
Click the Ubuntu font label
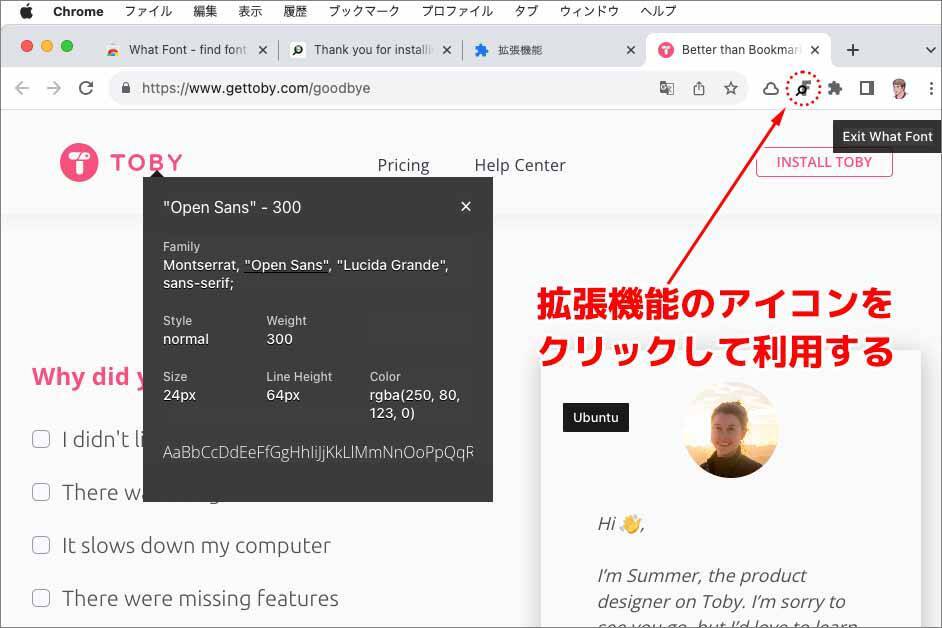coord(595,417)
